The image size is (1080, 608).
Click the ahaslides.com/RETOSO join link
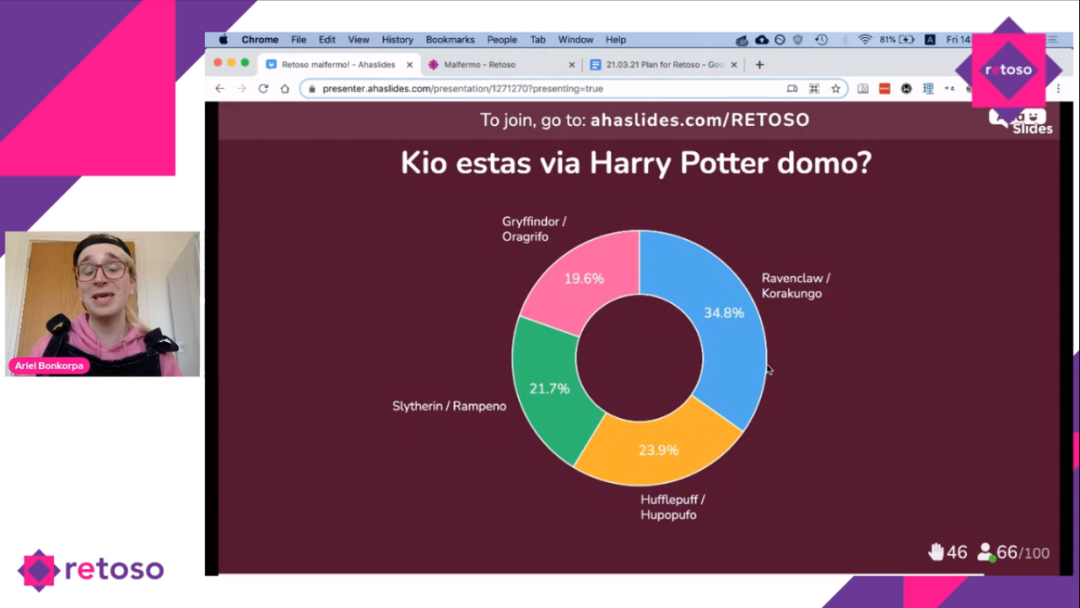(x=700, y=120)
